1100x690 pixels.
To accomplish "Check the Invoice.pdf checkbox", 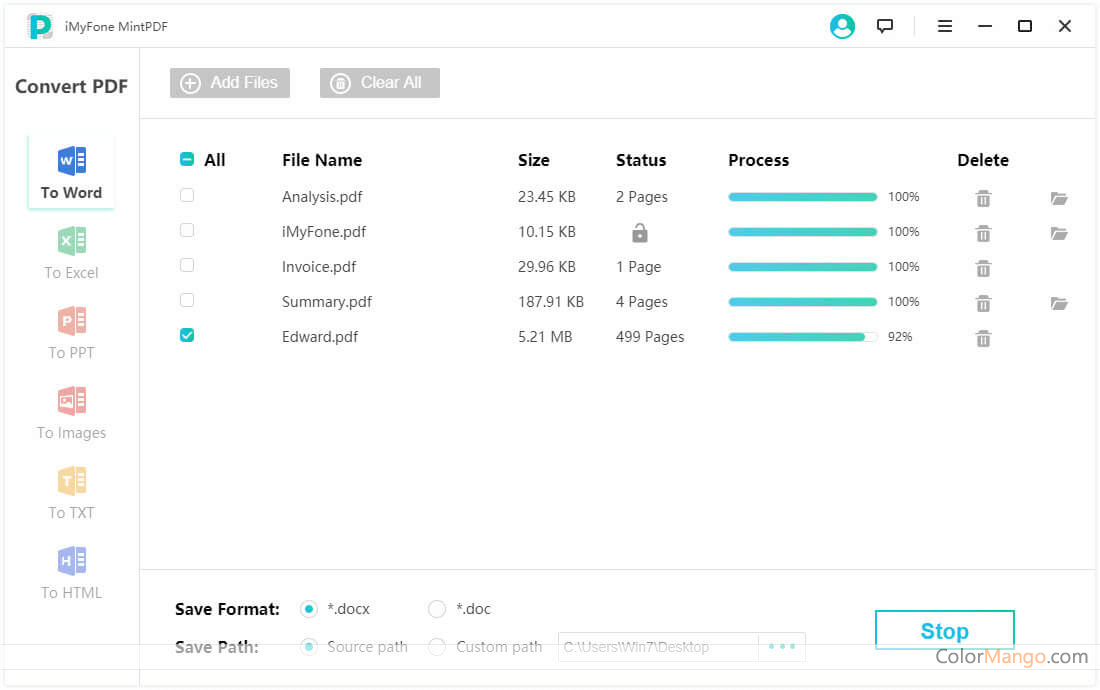I will (187, 266).
